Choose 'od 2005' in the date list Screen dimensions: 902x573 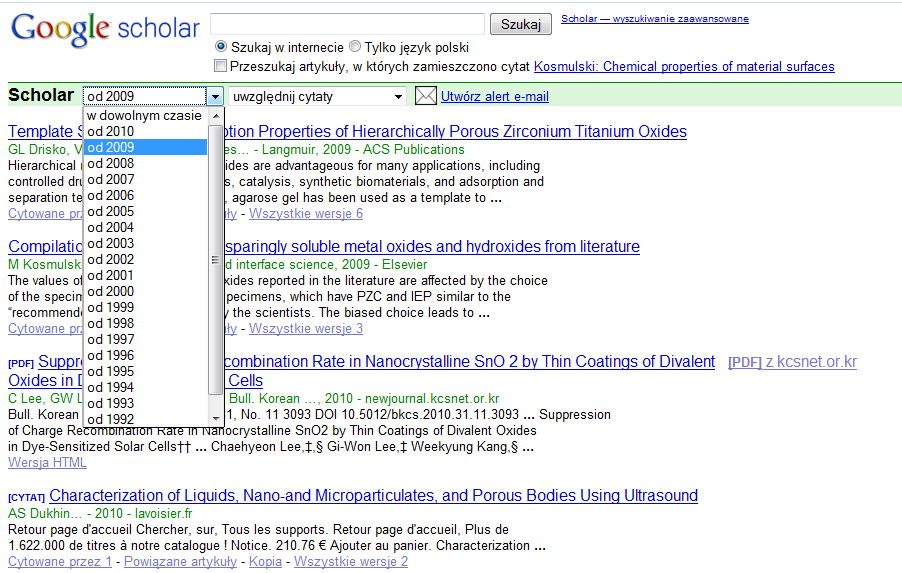[146, 212]
